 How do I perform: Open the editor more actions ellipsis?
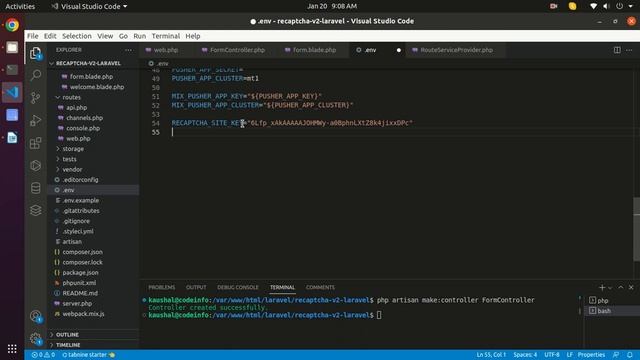point(629,50)
